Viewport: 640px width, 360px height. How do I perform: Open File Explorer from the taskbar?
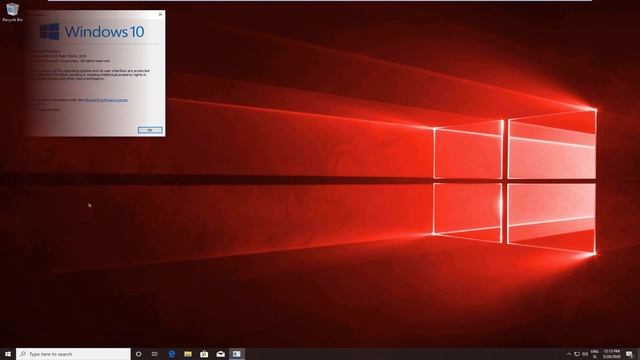[x=188, y=354]
